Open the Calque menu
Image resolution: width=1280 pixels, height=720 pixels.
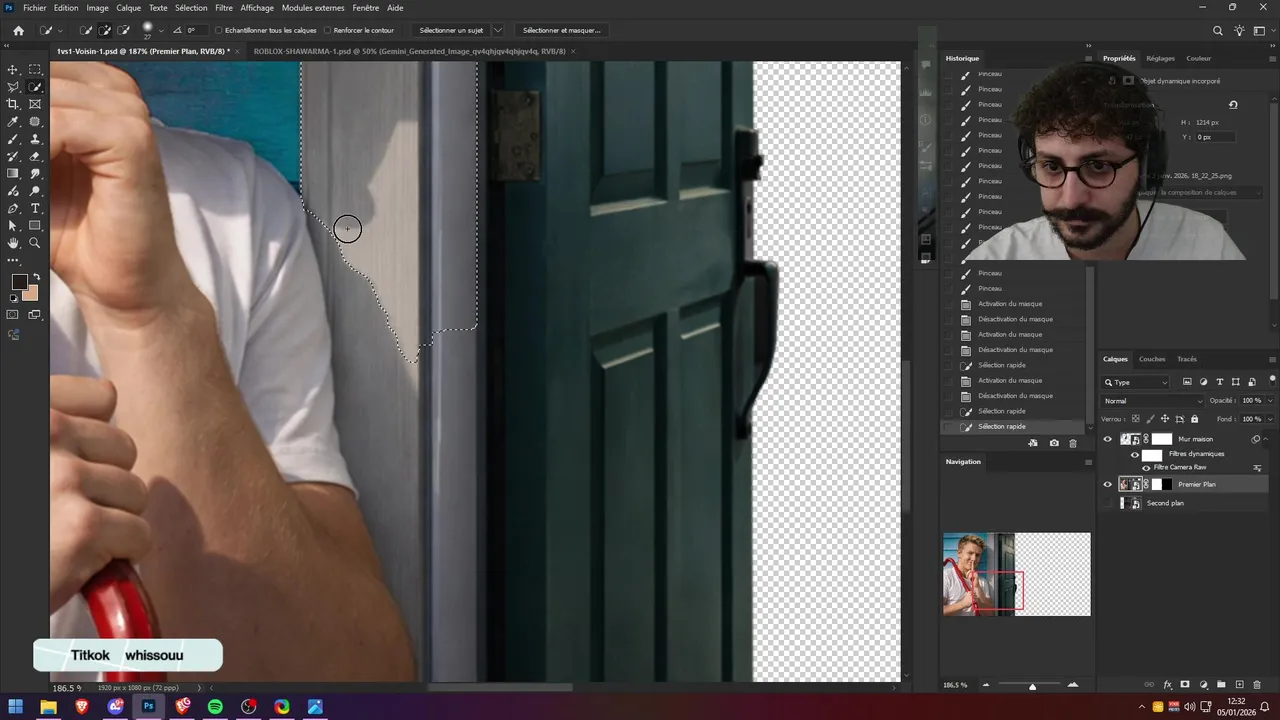pos(128,7)
